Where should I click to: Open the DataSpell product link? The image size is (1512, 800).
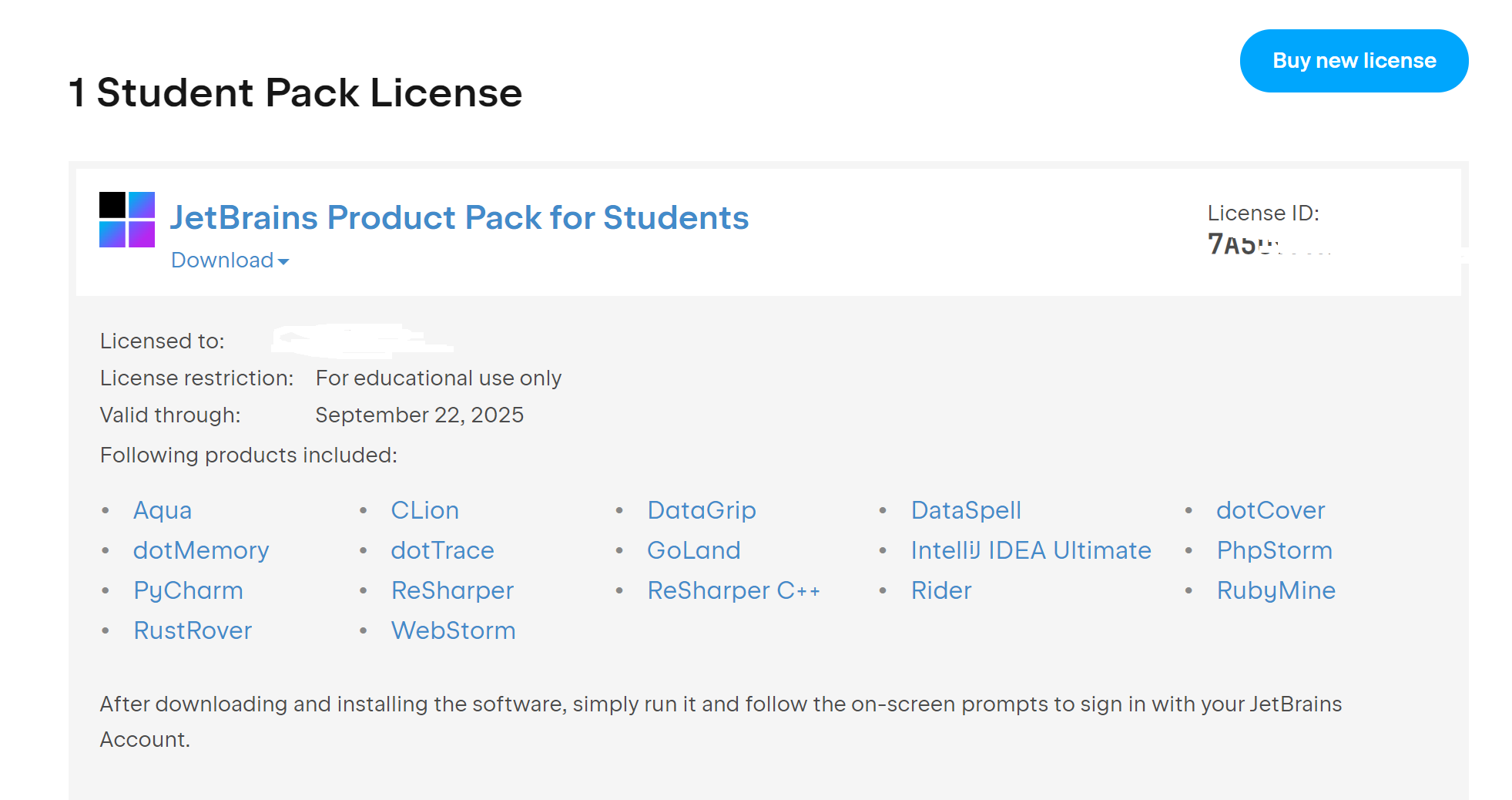tap(966, 510)
